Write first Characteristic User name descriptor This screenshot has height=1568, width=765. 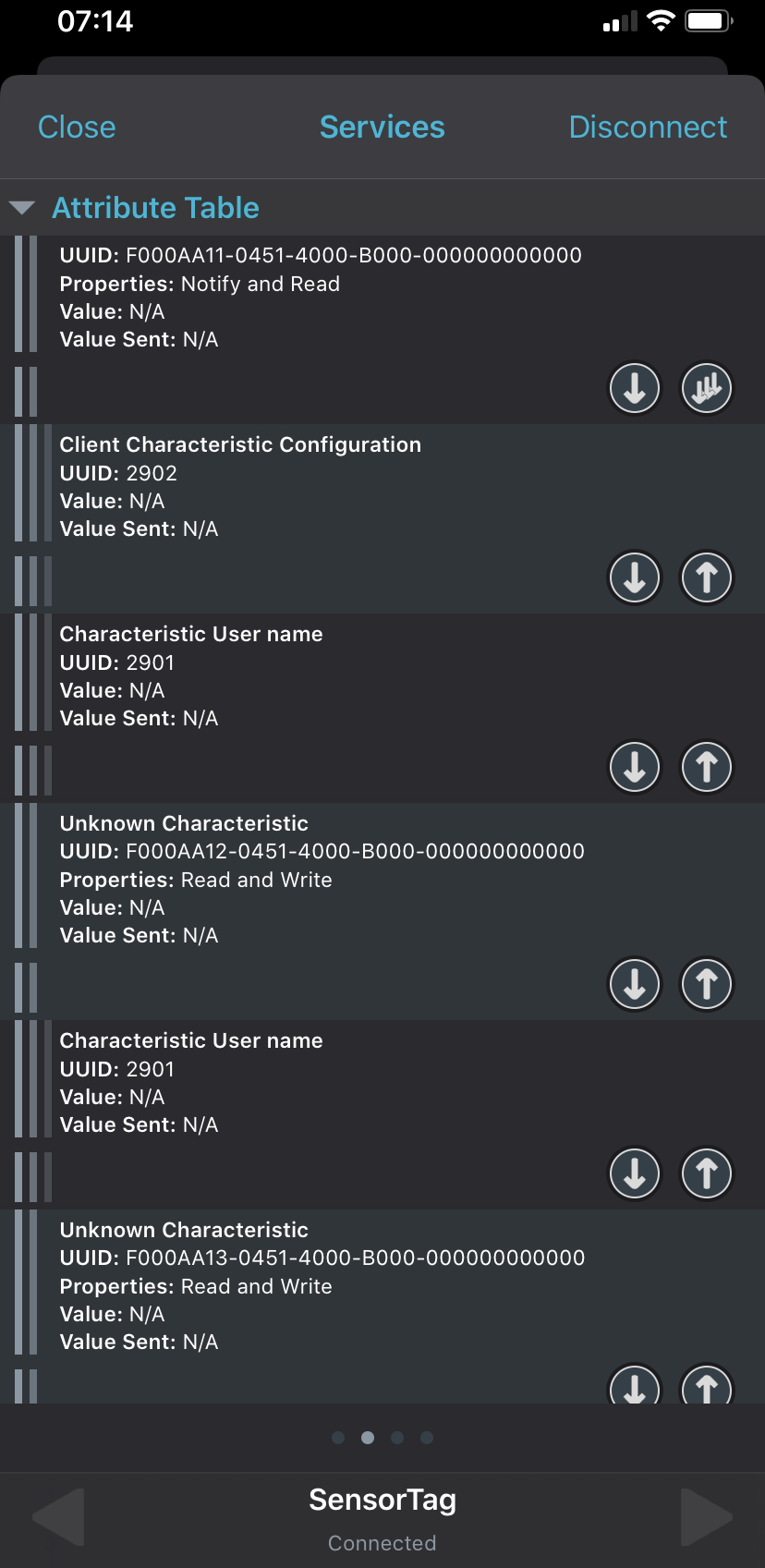point(707,767)
